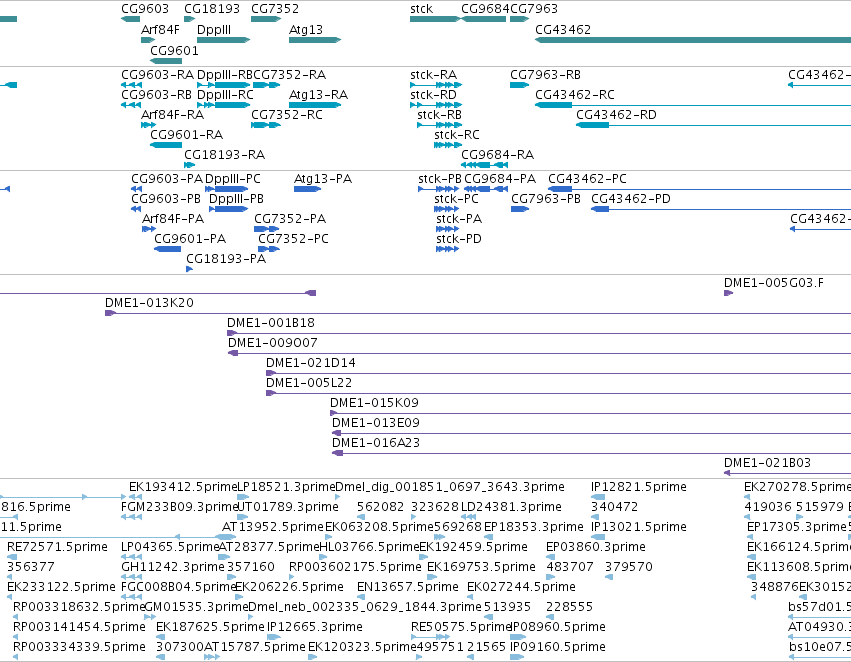Click the stck gene label
This screenshot has height=662, width=851.
coord(422,9)
